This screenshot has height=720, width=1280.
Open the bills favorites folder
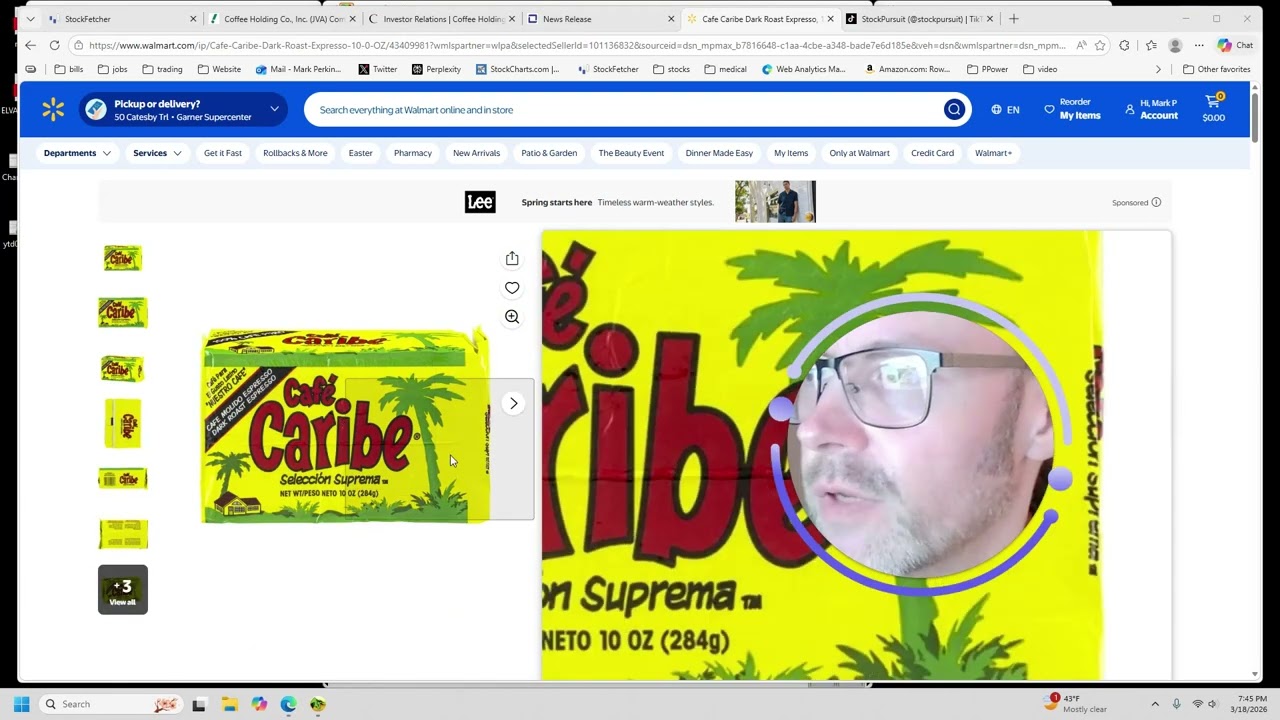coord(69,69)
